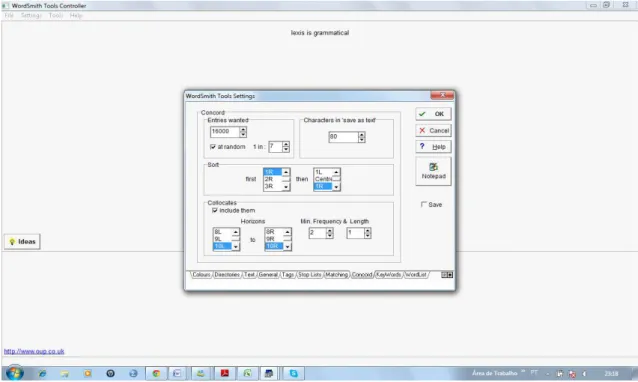Open Google Chrome from the taskbar
The width and height of the screenshot is (638, 382).
[156, 373]
